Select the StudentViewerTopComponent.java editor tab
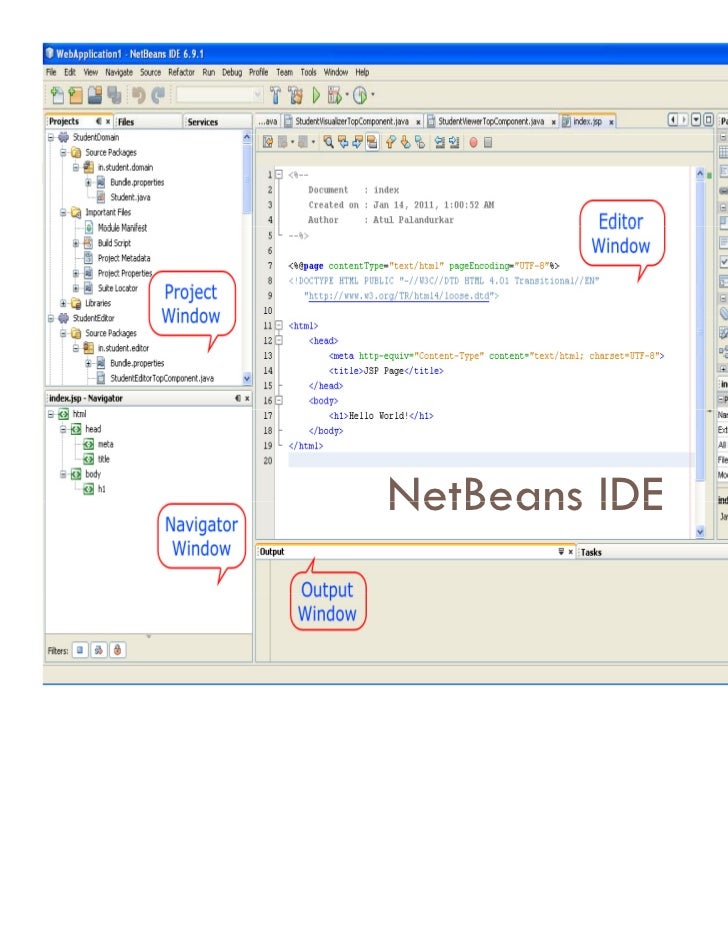Screen dimensions: 728x943 pos(491,121)
